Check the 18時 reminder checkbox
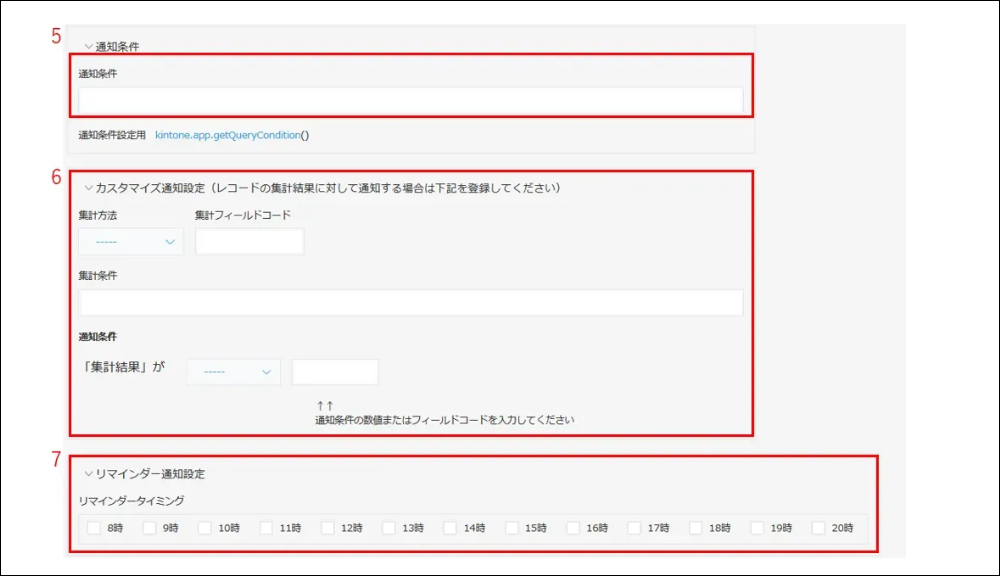The width and height of the screenshot is (1000, 576). 696,528
